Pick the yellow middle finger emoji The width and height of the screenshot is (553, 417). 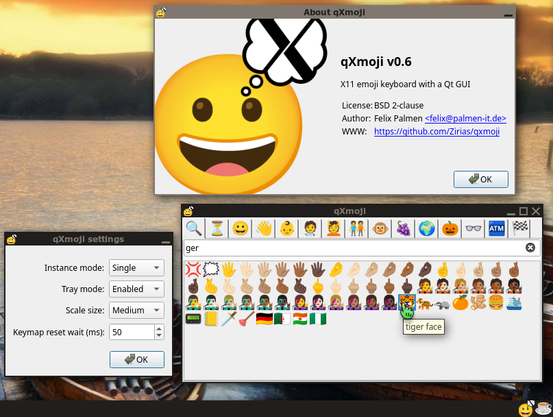coord(318,286)
